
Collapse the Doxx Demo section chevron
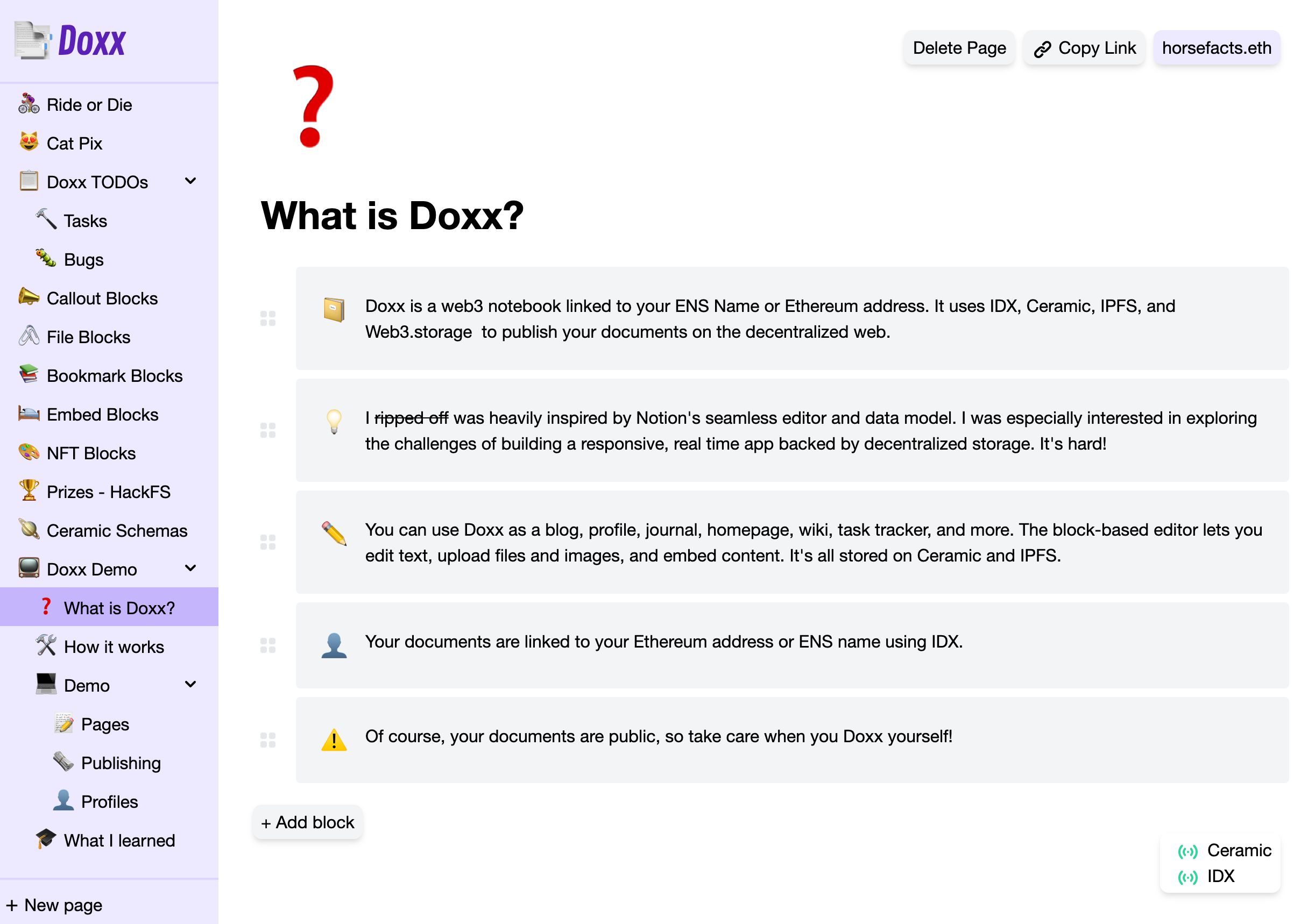pyautogui.click(x=190, y=568)
